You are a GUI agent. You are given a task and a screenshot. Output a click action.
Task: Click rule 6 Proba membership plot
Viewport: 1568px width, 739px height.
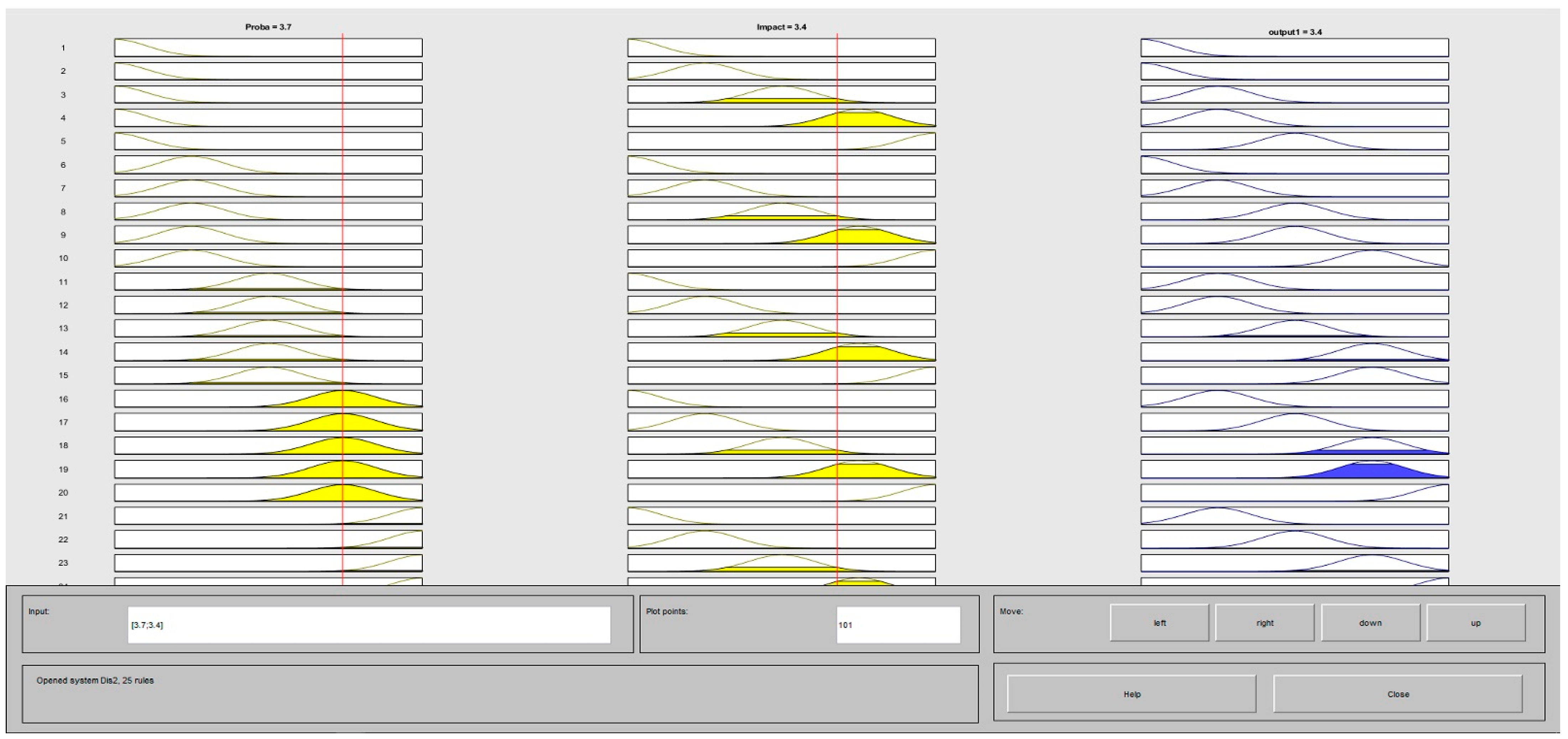point(268,164)
